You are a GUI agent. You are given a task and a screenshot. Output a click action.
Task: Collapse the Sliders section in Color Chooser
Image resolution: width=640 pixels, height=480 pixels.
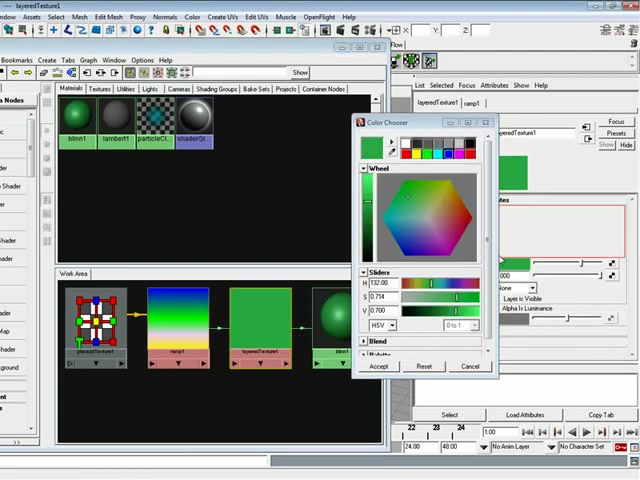tap(363, 272)
